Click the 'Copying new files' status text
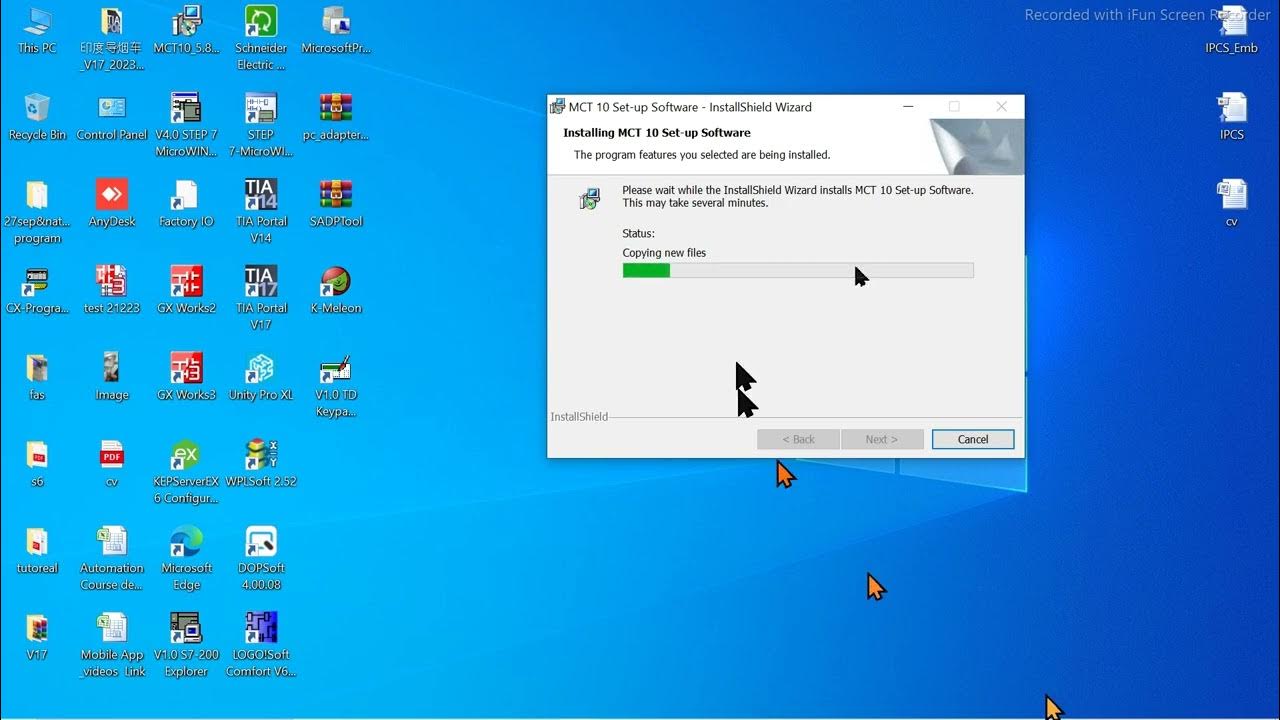1280x720 pixels. tap(664, 253)
